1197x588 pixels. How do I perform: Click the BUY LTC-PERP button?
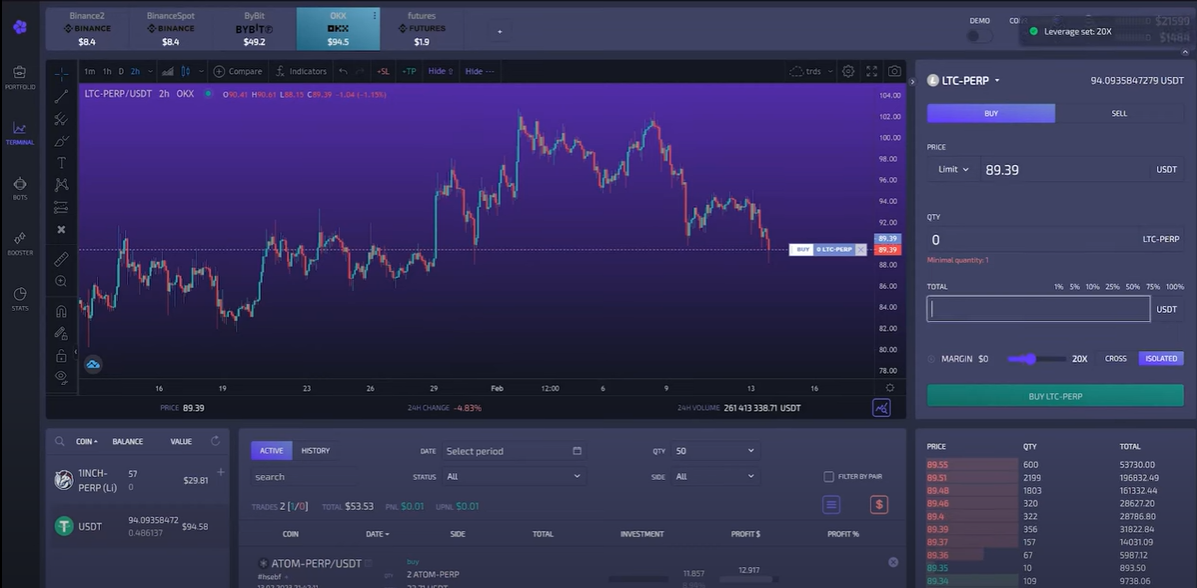[x=1055, y=396]
